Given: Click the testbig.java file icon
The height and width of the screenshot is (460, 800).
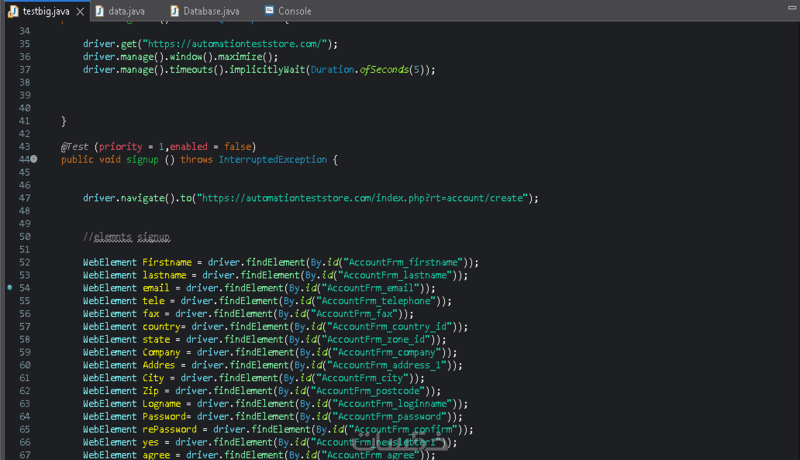Looking at the screenshot, I should 13,11.
